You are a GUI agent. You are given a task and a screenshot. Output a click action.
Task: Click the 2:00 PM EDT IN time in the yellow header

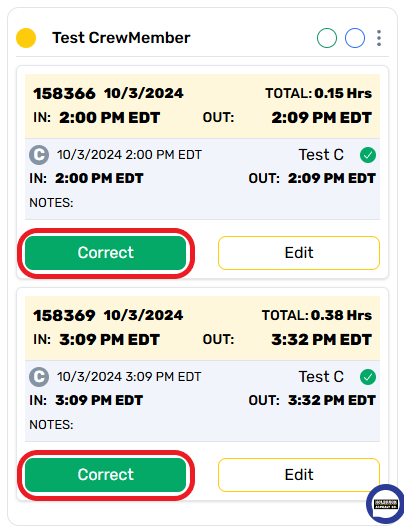(110, 118)
